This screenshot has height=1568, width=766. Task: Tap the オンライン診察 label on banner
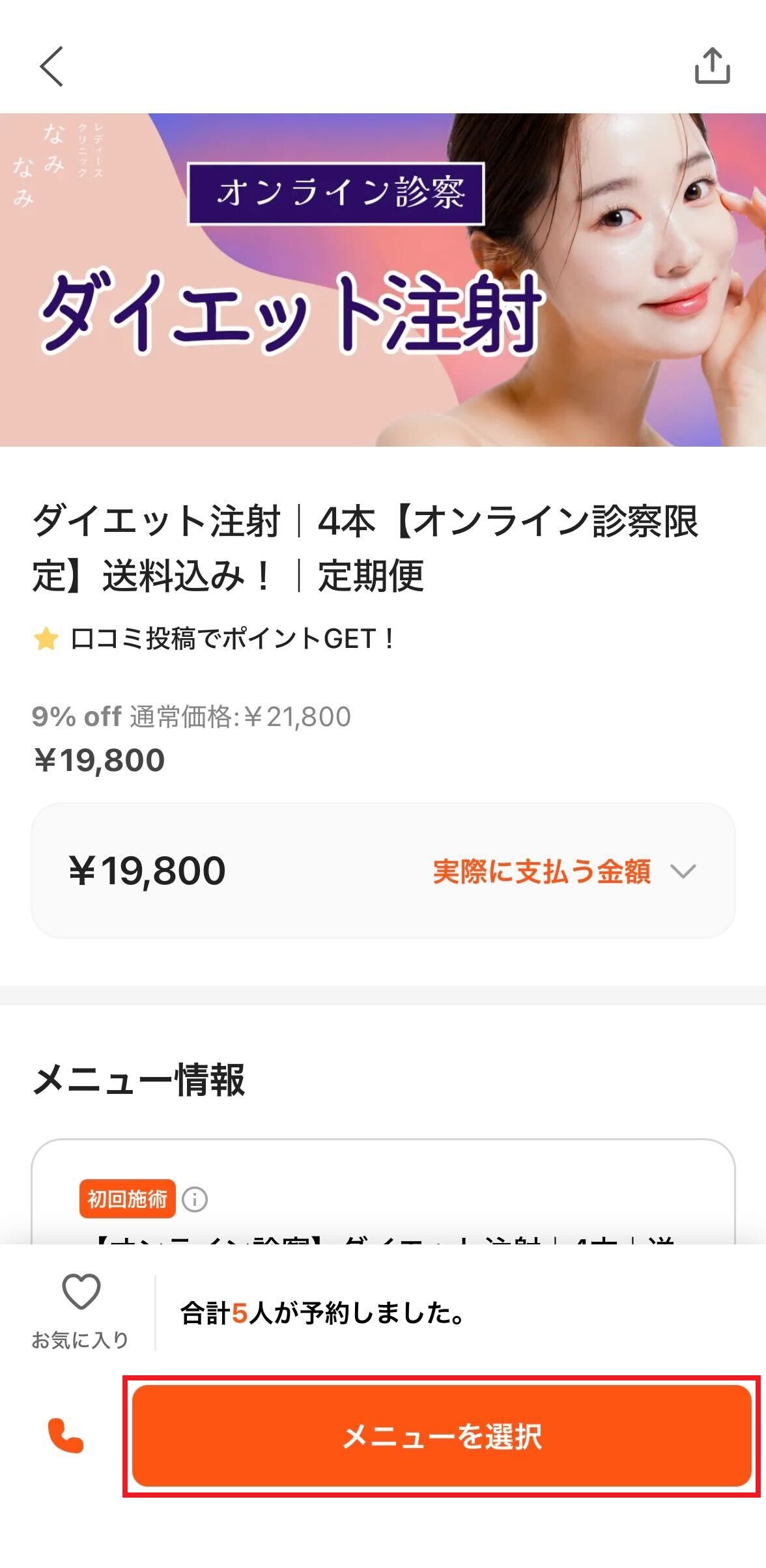336,193
